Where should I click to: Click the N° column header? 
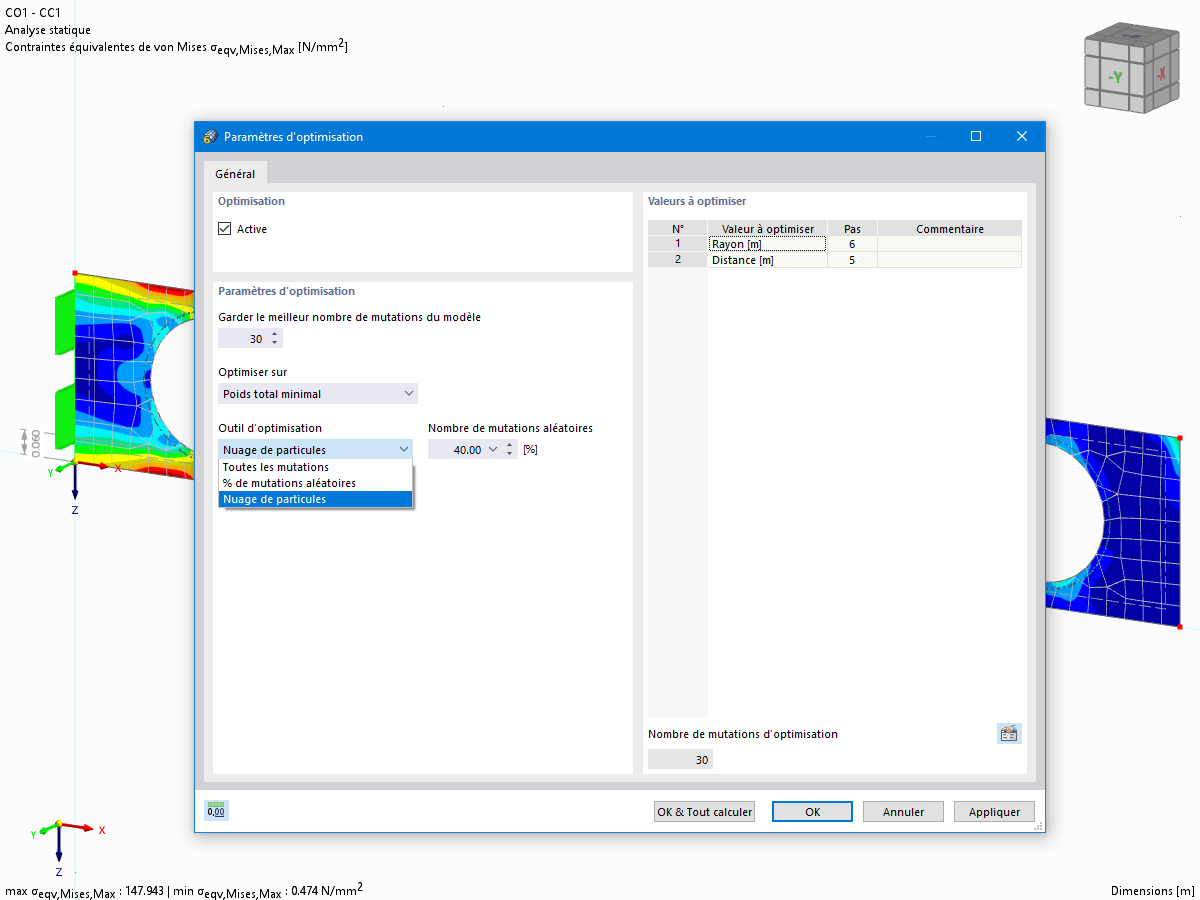click(677, 229)
